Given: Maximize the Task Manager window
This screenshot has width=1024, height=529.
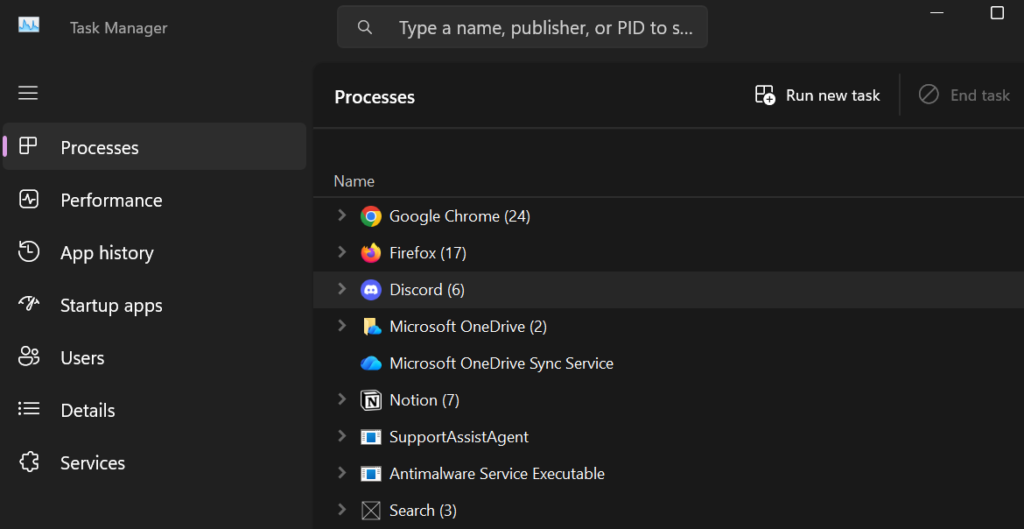Looking at the screenshot, I should pos(997,12).
